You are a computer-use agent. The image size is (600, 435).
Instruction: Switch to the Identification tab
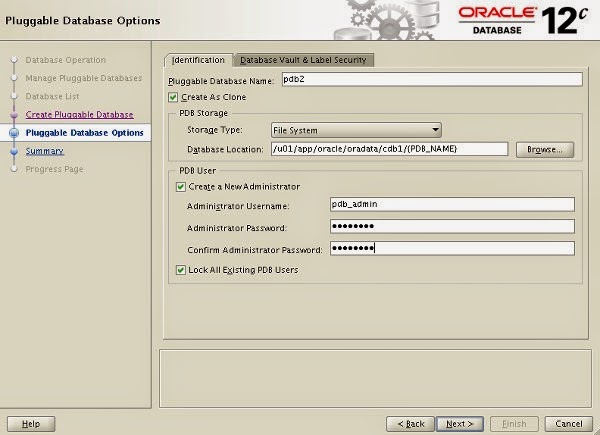198,60
